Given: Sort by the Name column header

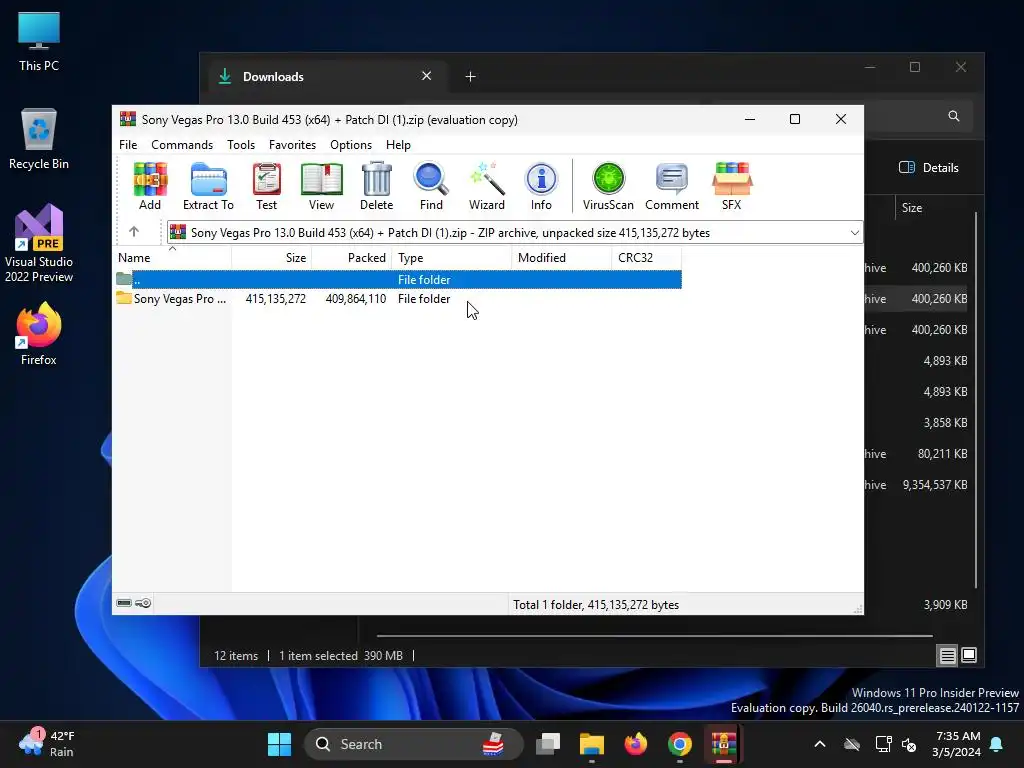Looking at the screenshot, I should point(173,258).
